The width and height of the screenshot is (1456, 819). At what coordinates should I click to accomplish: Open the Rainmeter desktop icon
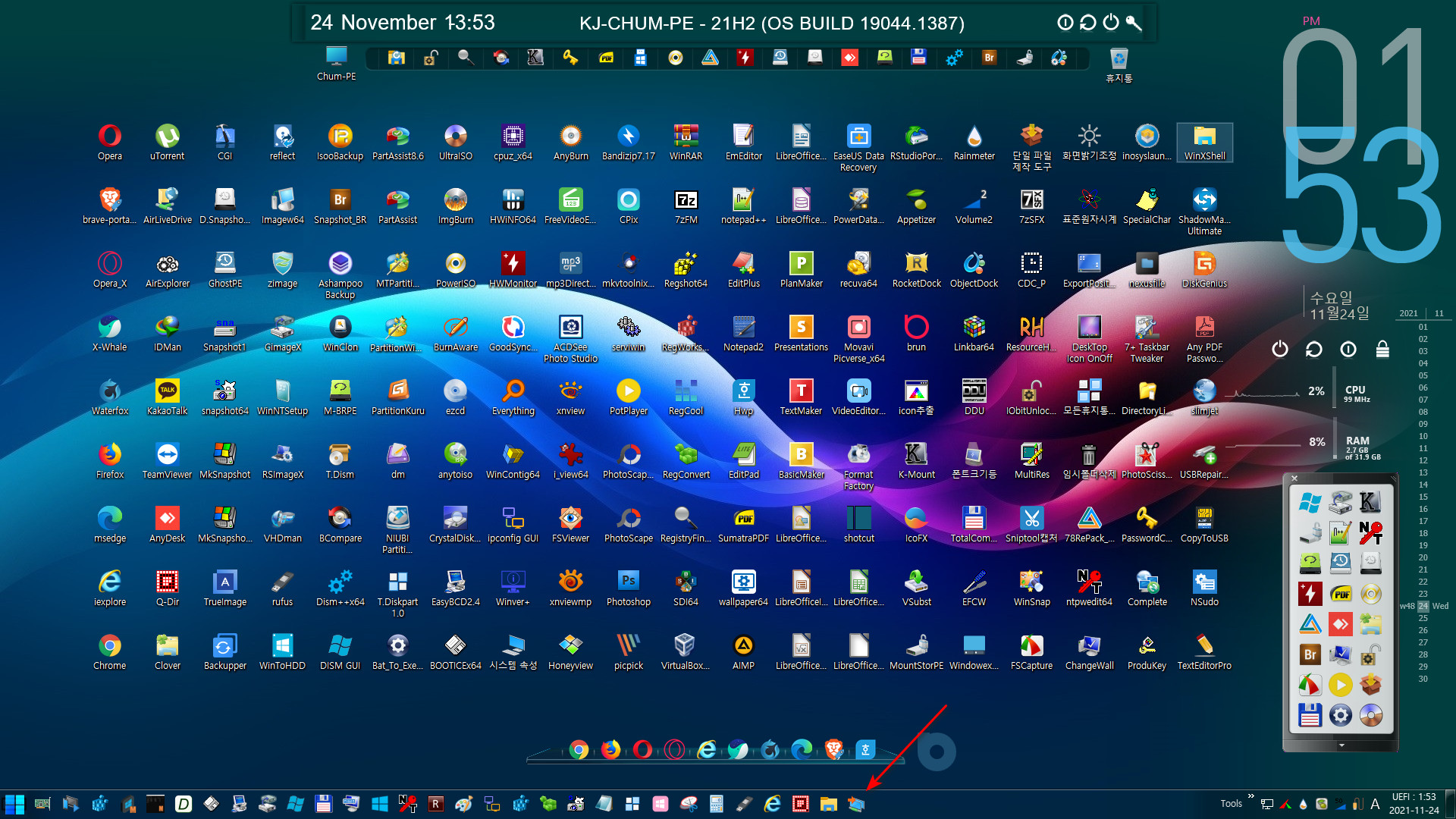(x=974, y=143)
